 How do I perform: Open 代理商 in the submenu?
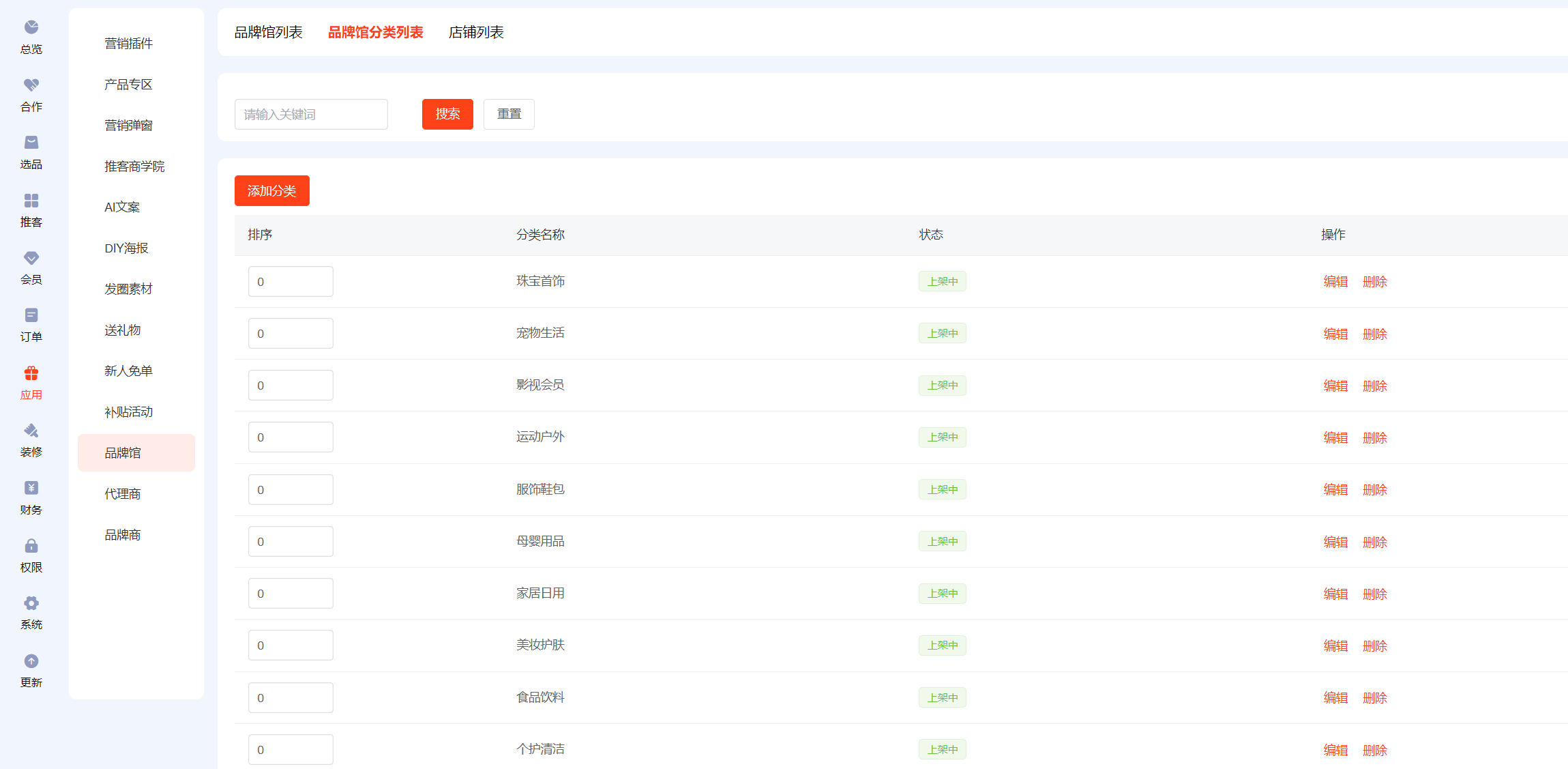[x=123, y=494]
